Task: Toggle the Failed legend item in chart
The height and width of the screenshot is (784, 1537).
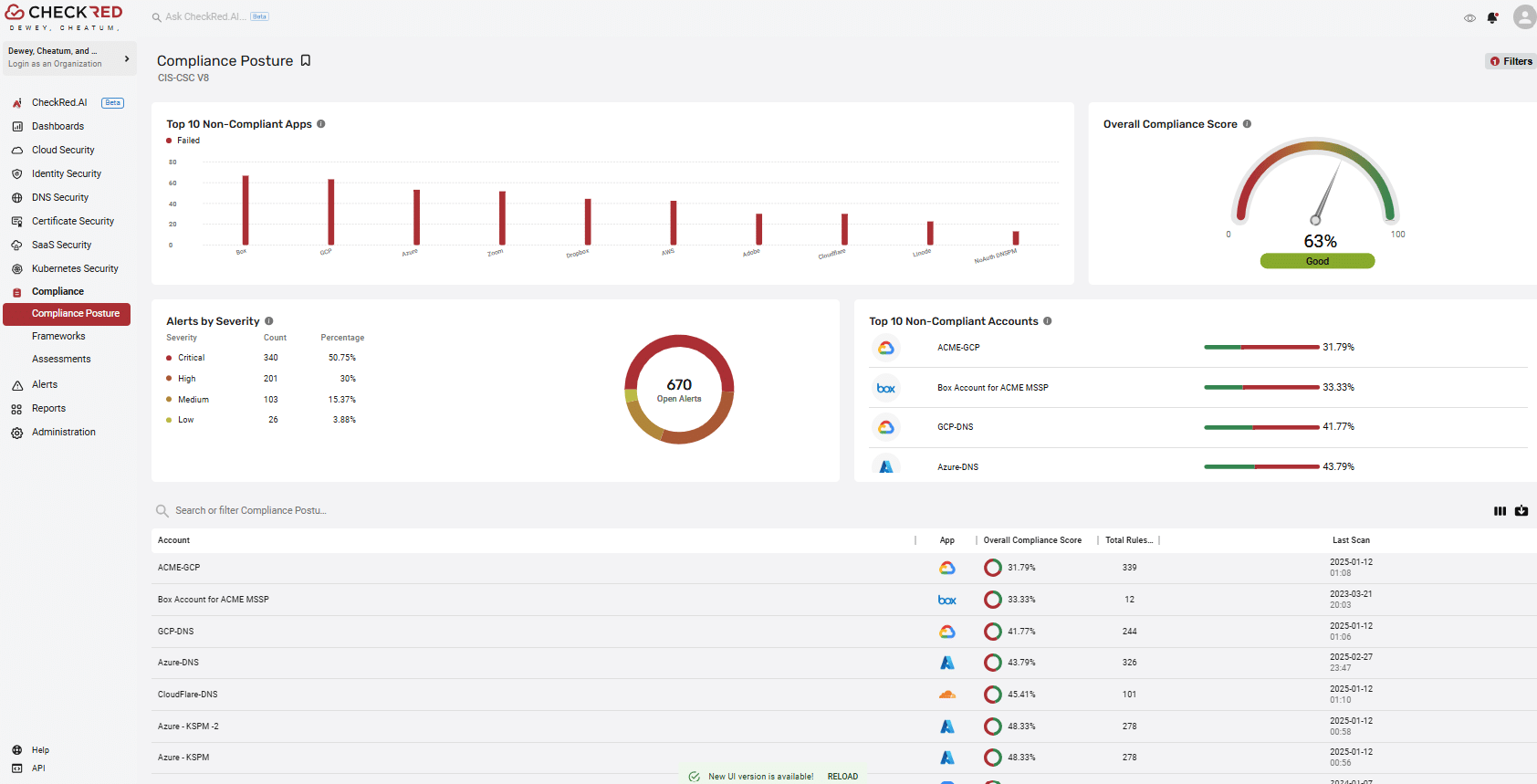Action: (x=183, y=141)
